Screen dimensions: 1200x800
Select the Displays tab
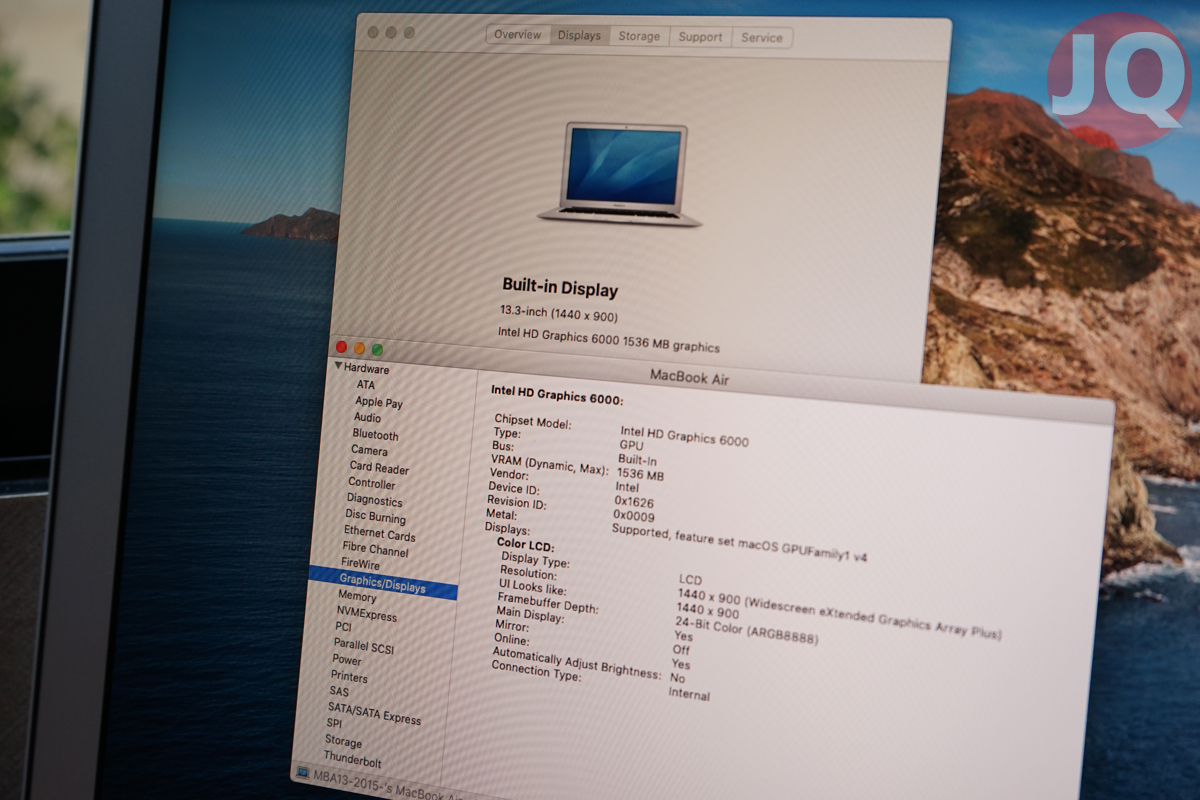(x=579, y=35)
